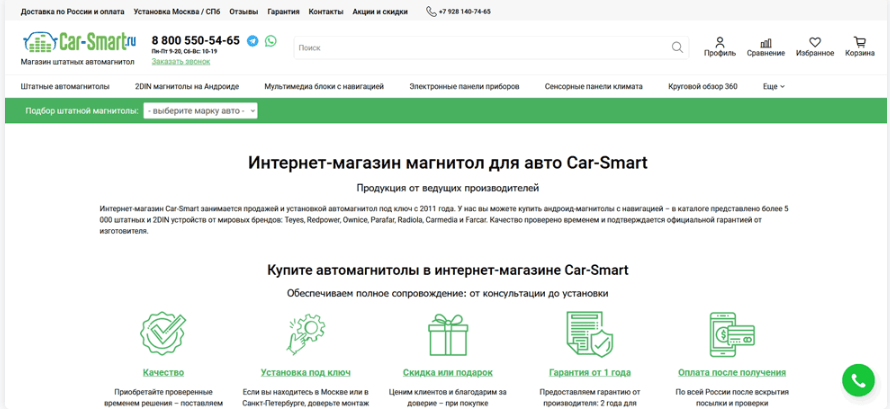Screen dimensions: 890x409
Task: Open Круговой обзор 360 category
Action: [x=703, y=87]
